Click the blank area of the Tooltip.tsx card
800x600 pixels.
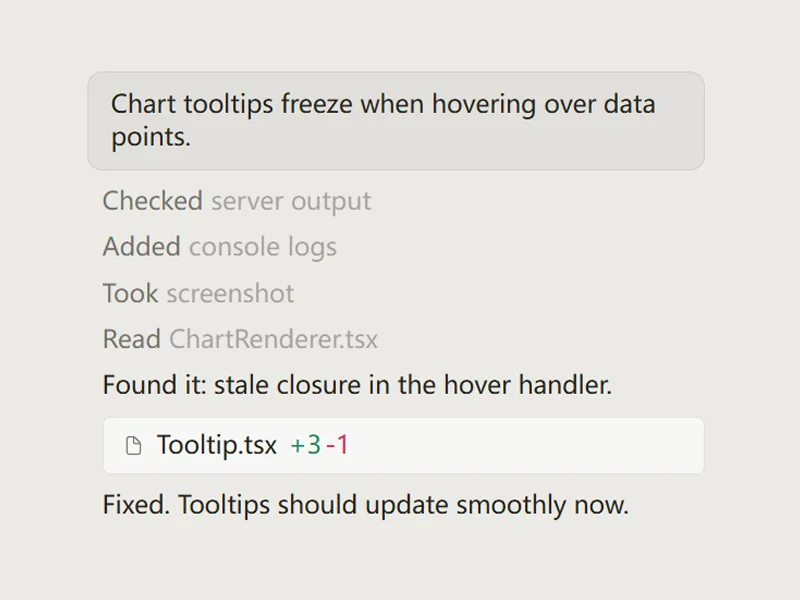[526, 445]
